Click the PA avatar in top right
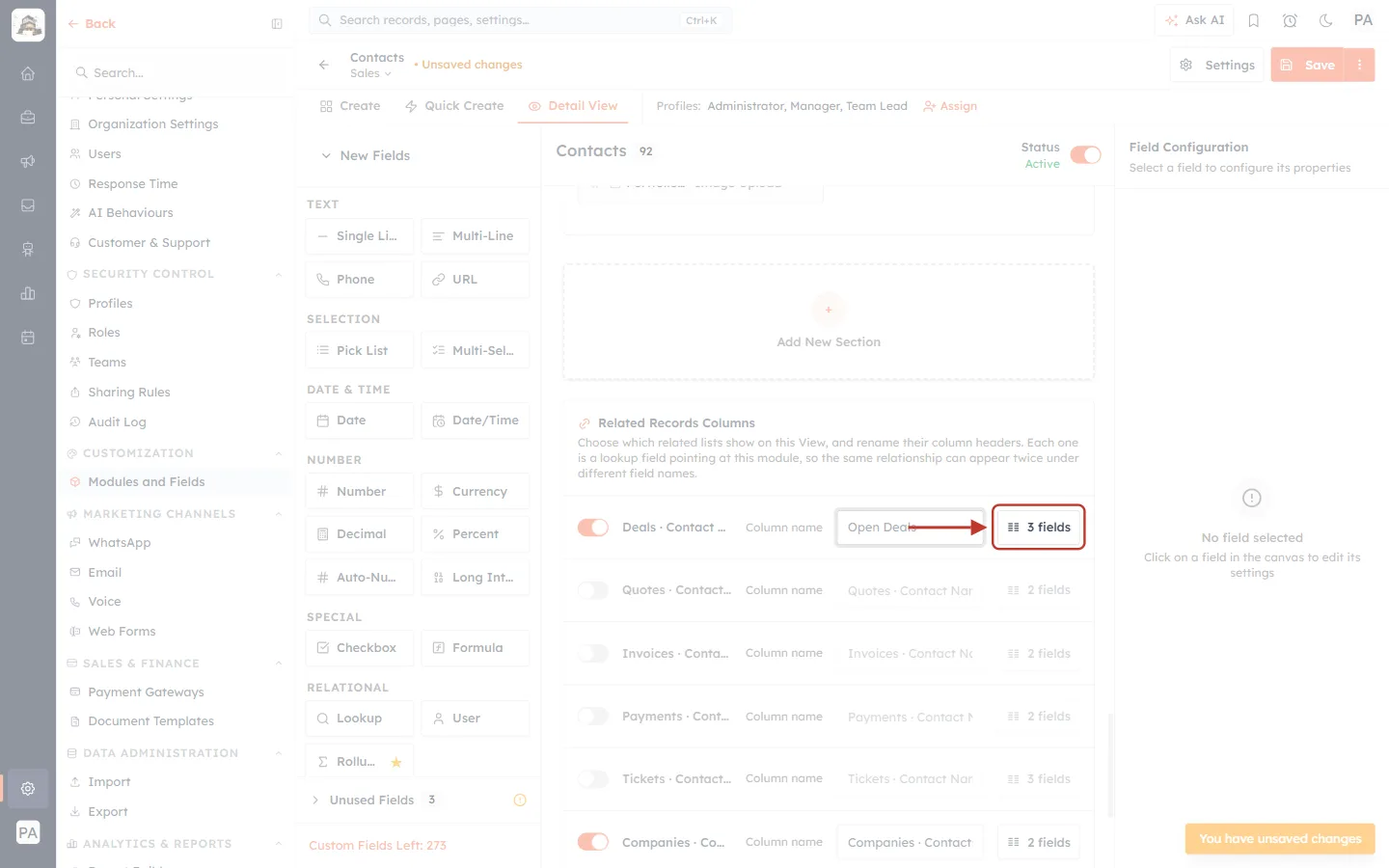The height and width of the screenshot is (868, 1389). tap(1363, 20)
